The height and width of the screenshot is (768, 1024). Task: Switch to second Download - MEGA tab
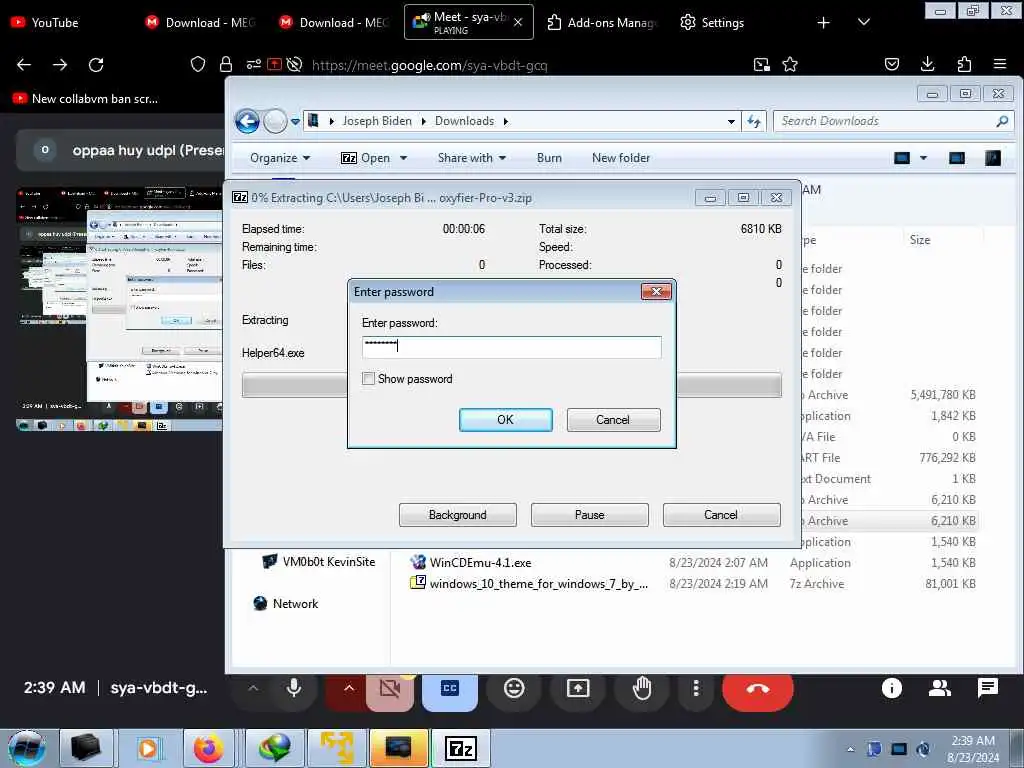(x=334, y=22)
